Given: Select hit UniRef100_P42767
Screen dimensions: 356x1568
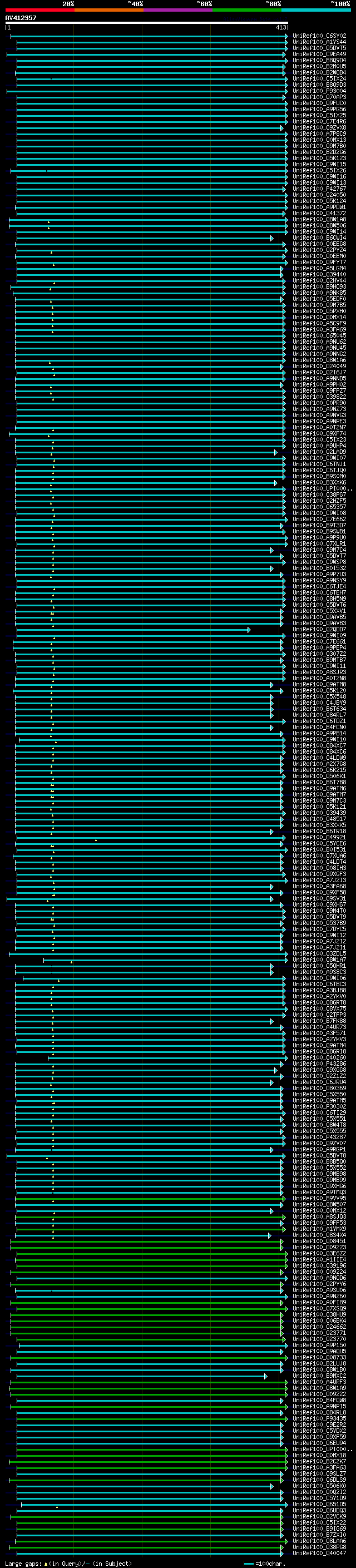Looking at the screenshot, I should [x=319, y=189].
